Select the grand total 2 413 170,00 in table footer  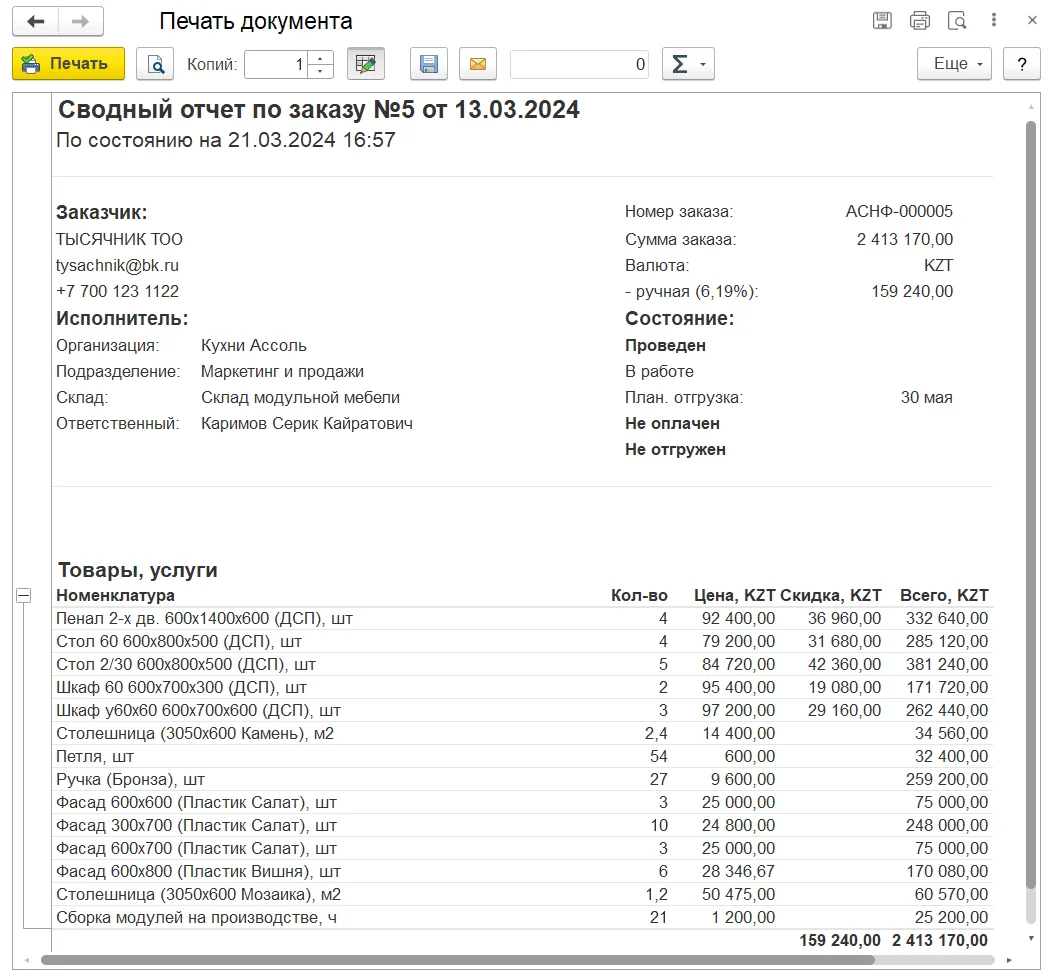coord(940,940)
